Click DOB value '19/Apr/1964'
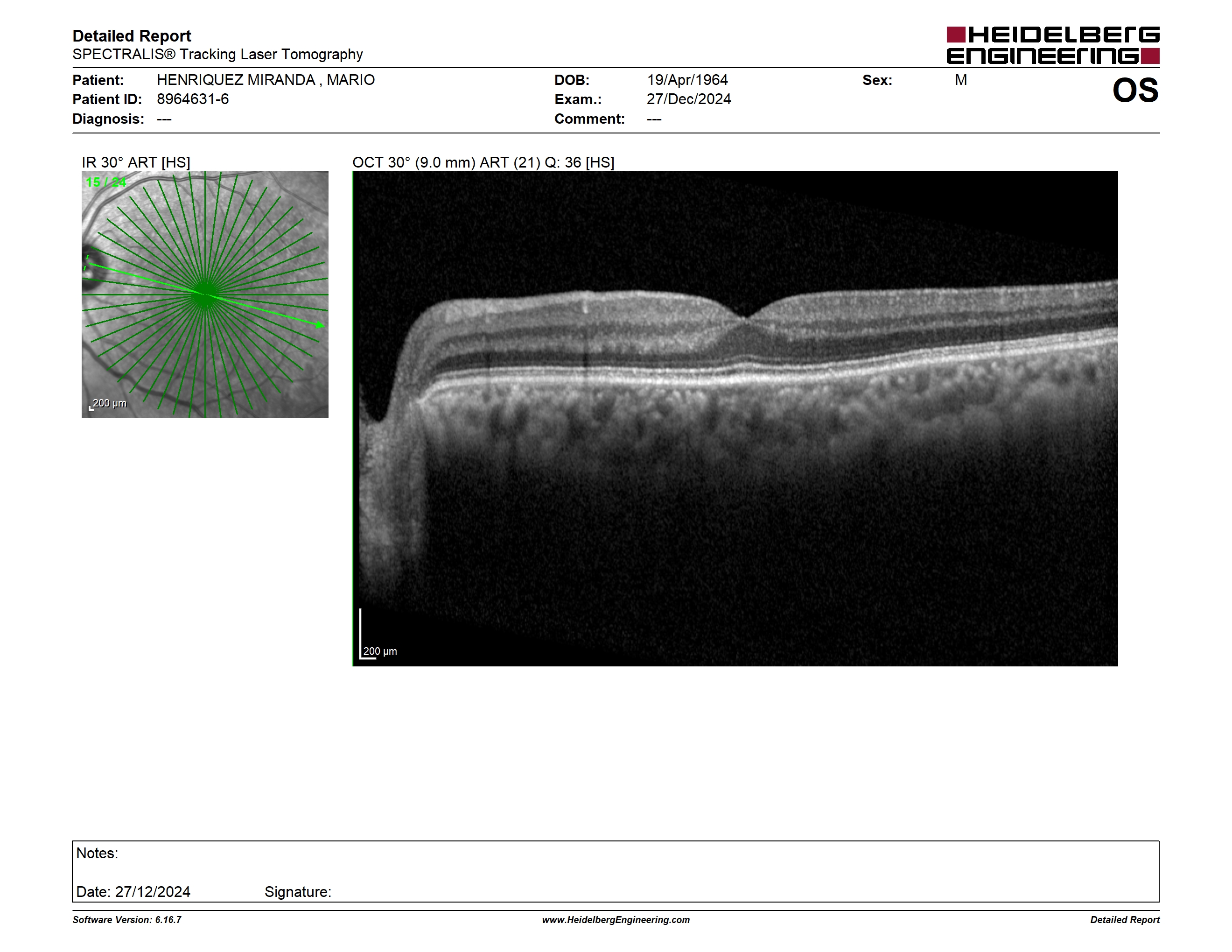 click(687, 80)
